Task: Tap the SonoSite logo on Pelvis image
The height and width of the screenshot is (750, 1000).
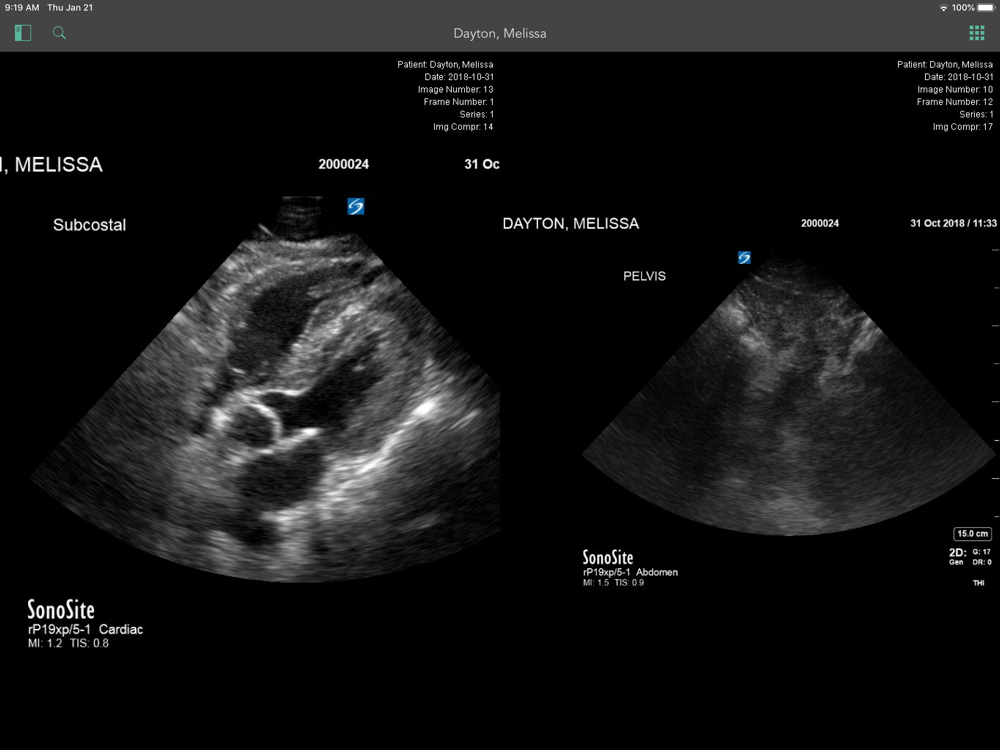Action: pos(744,258)
